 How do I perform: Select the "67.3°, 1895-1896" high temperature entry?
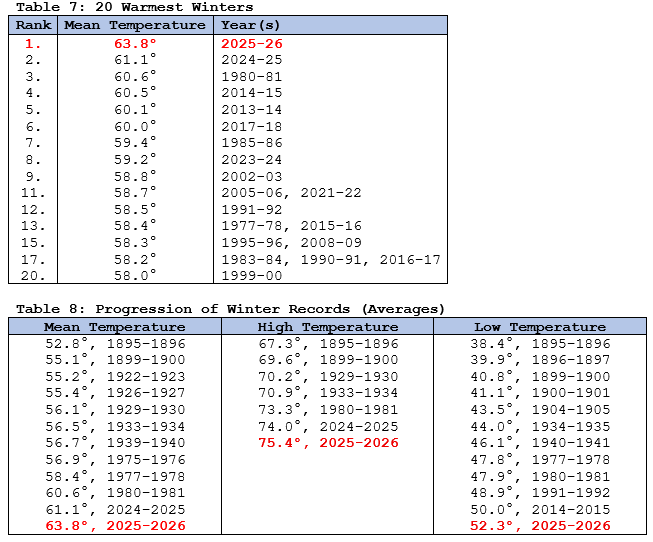(328, 343)
